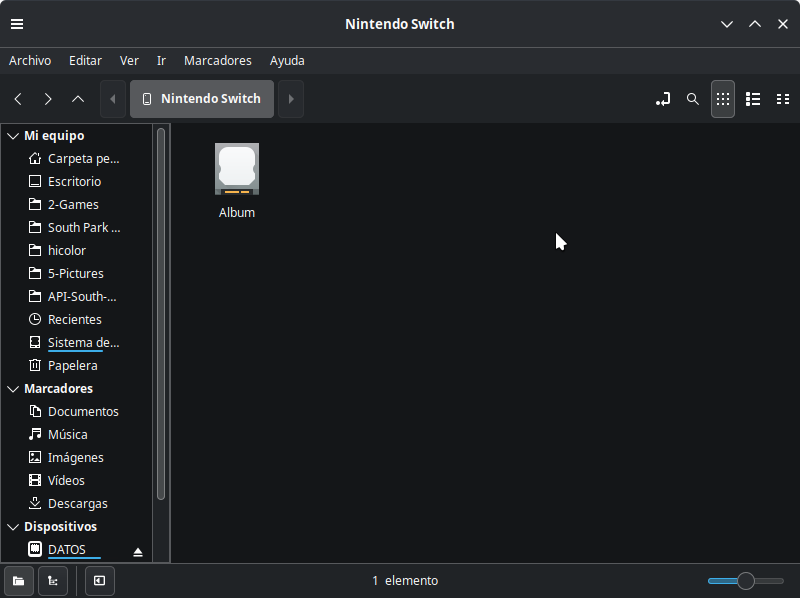Select the Album storage icon
The image size is (800, 598).
point(237,169)
